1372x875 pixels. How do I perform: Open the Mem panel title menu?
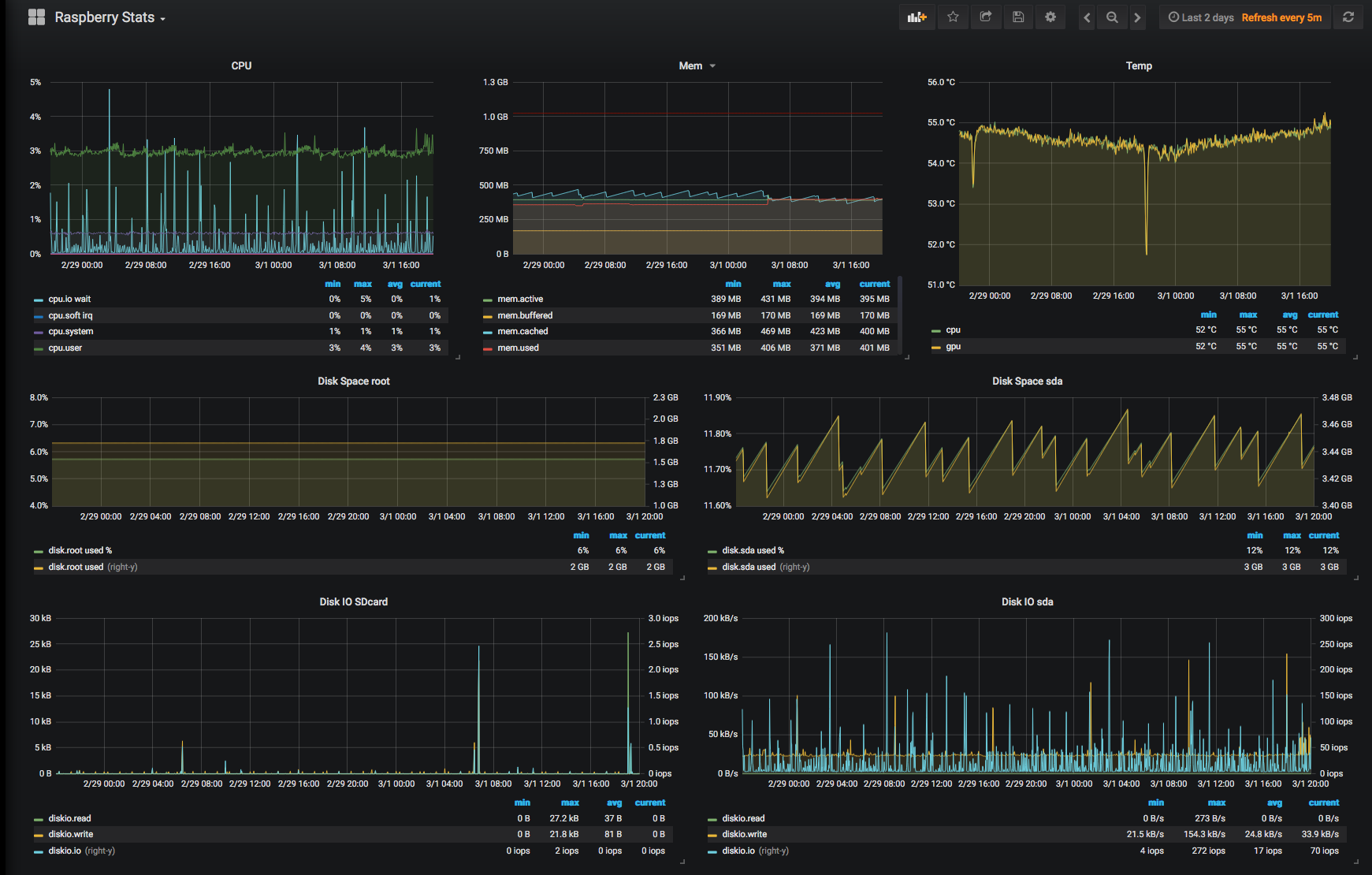(x=691, y=66)
